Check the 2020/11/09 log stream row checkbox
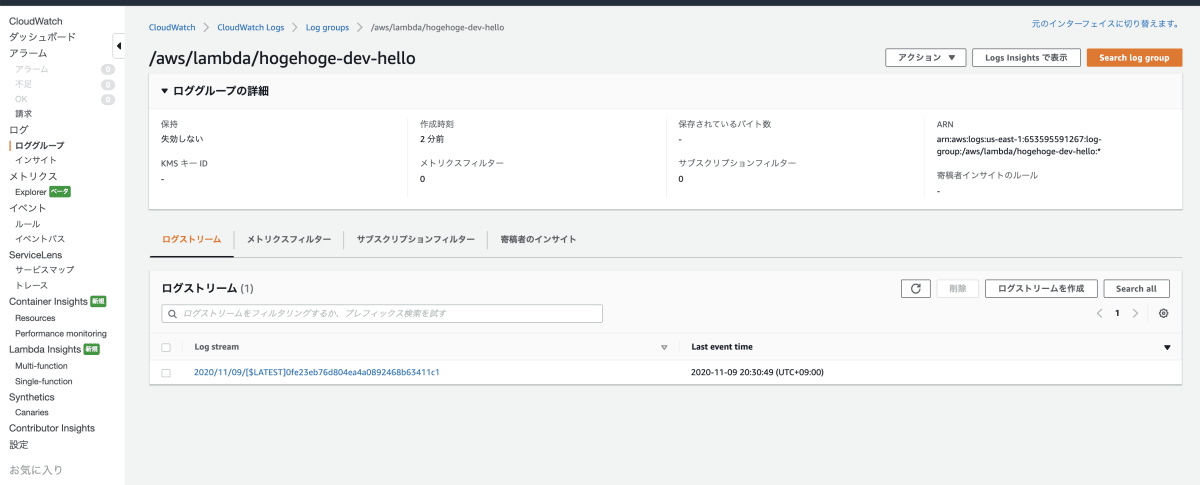Viewport: 1200px width, 485px height. pos(166,372)
